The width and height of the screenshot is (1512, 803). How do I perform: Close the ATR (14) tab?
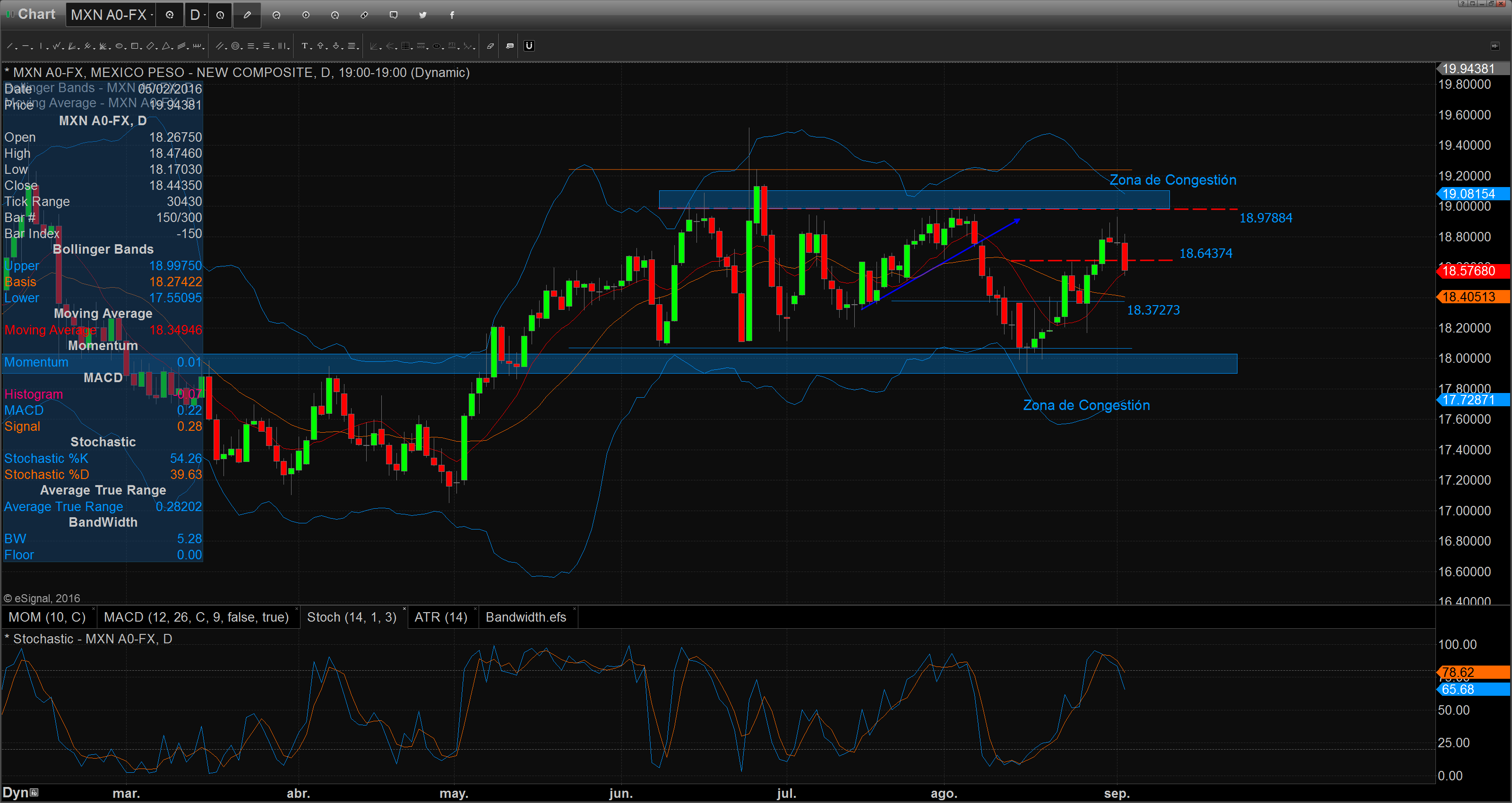(475, 609)
